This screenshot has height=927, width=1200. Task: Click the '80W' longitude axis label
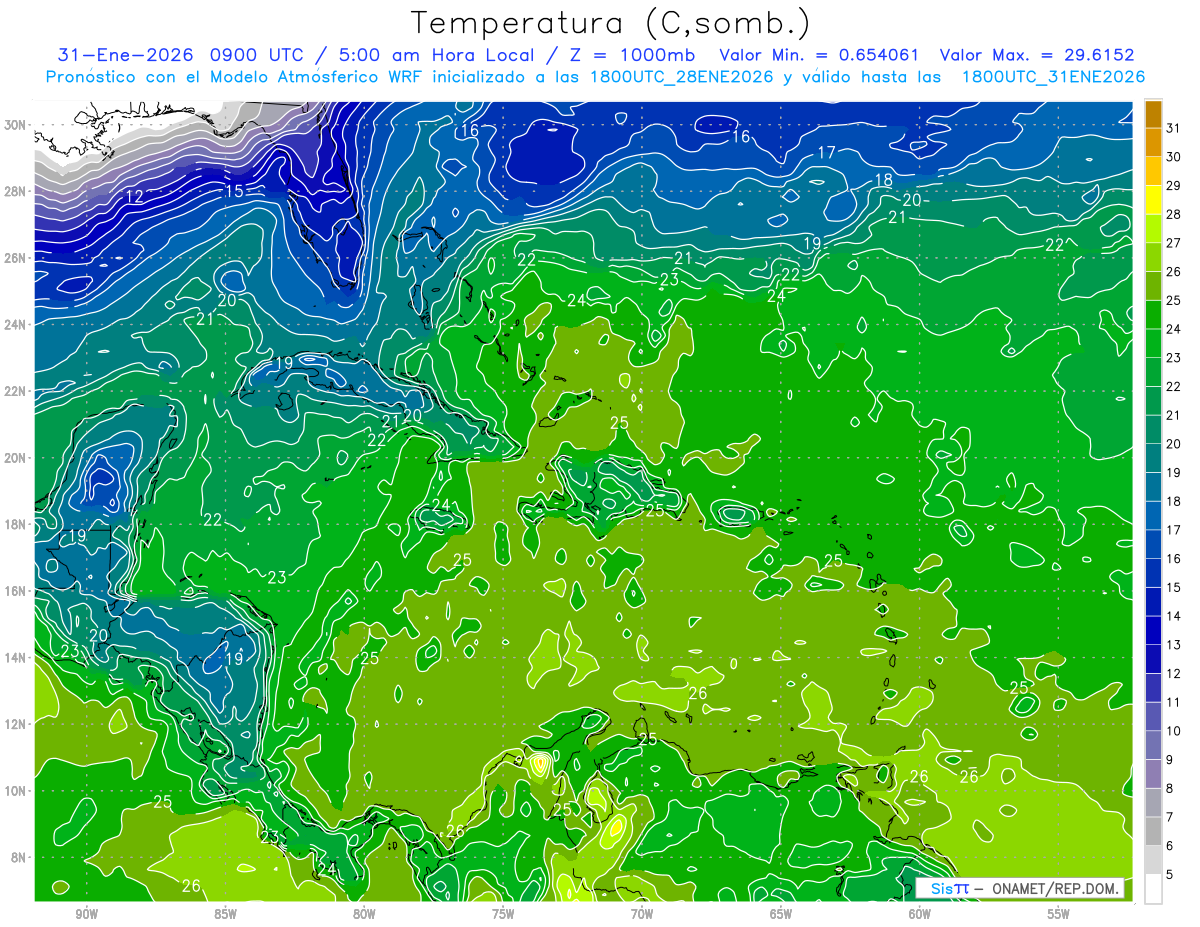pyautogui.click(x=364, y=914)
